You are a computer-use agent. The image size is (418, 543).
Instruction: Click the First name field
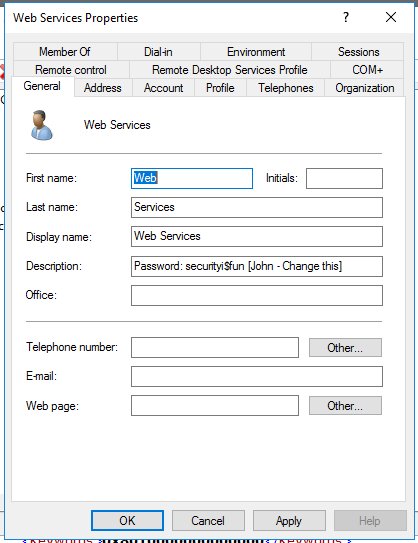coord(192,178)
